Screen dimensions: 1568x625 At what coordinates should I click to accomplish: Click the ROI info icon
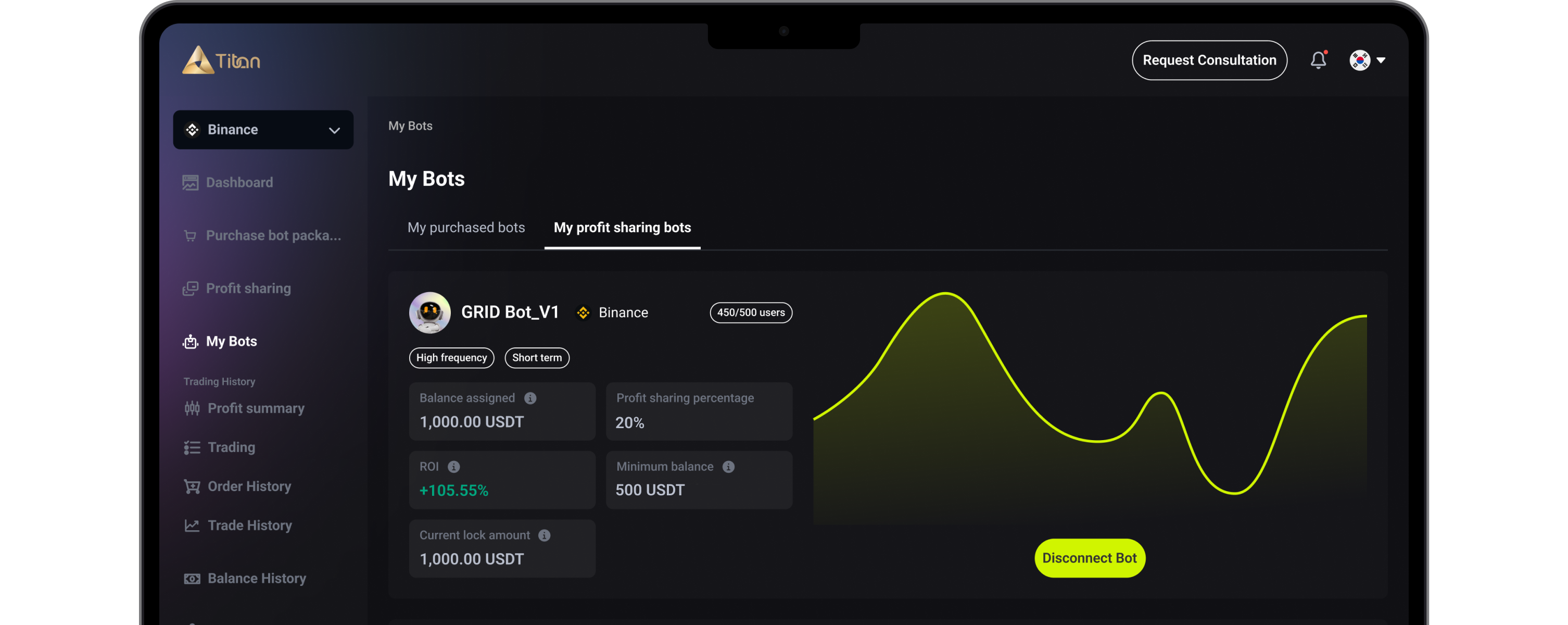[453, 467]
